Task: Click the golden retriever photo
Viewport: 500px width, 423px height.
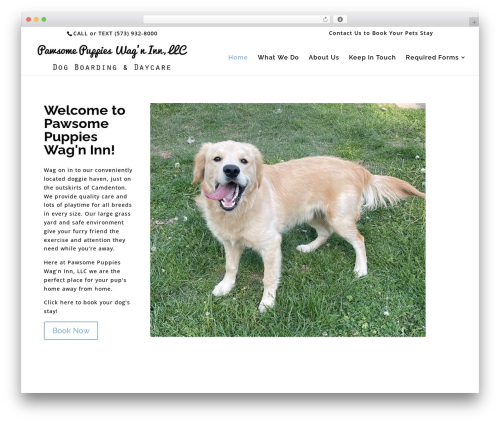Action: click(x=288, y=220)
